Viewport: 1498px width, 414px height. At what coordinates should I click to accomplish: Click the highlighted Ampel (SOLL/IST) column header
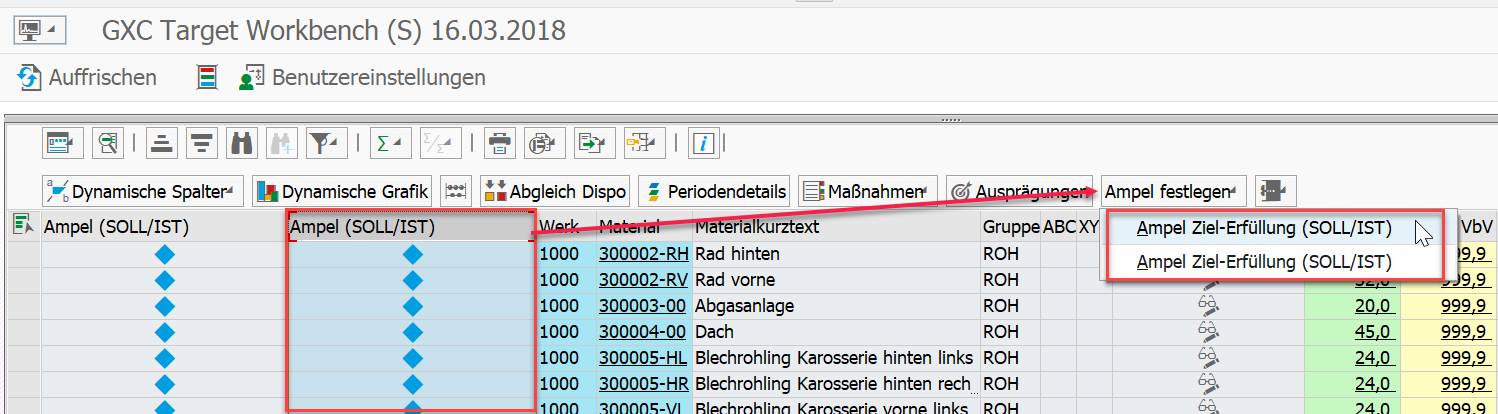410,227
